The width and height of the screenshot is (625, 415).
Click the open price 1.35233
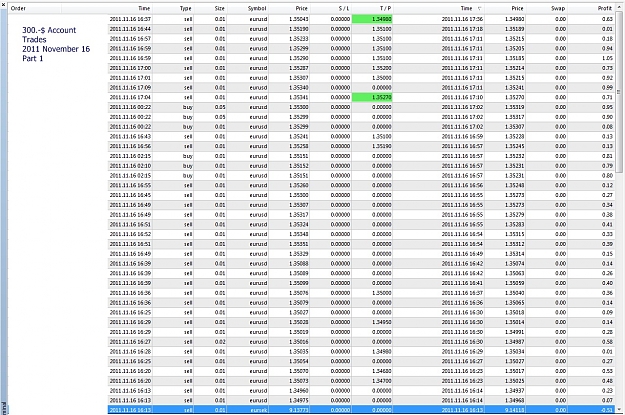[x=299, y=39]
